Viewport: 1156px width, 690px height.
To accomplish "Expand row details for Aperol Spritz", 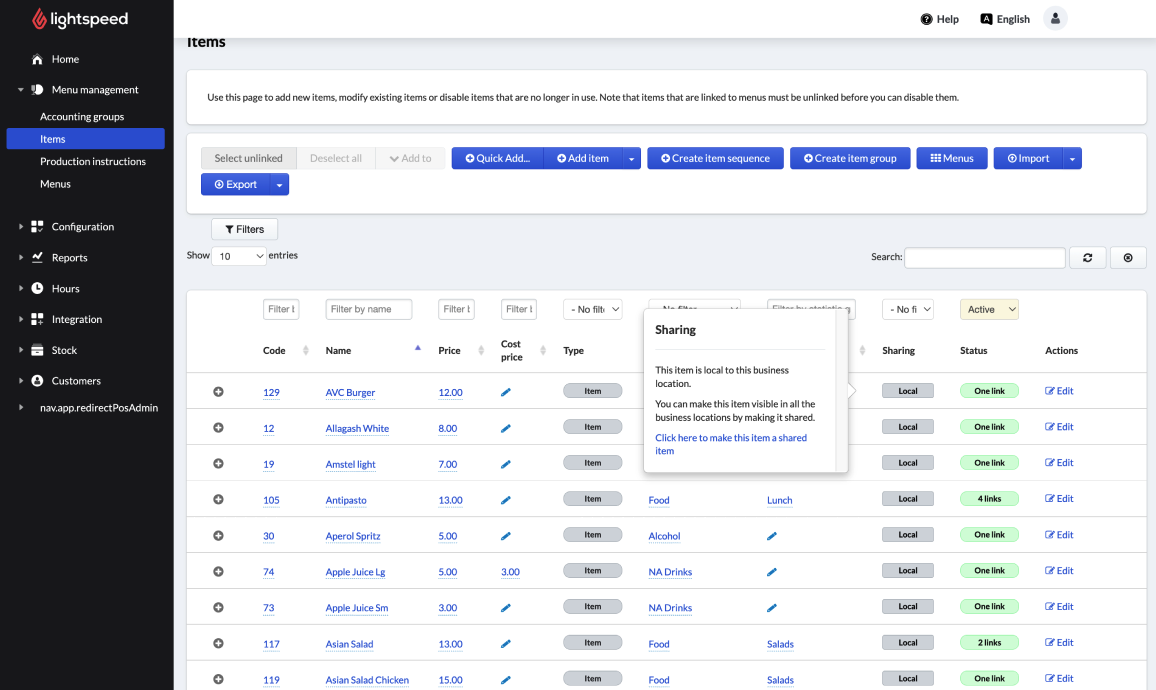I will pyautogui.click(x=218, y=535).
